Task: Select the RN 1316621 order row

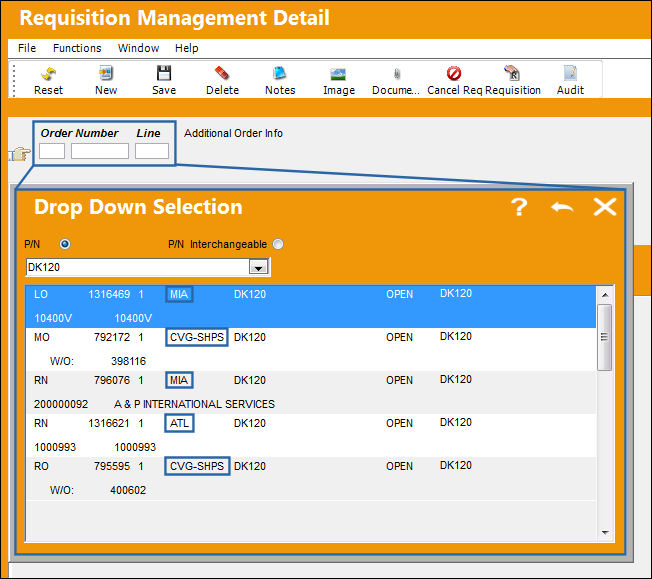Action: (x=311, y=435)
